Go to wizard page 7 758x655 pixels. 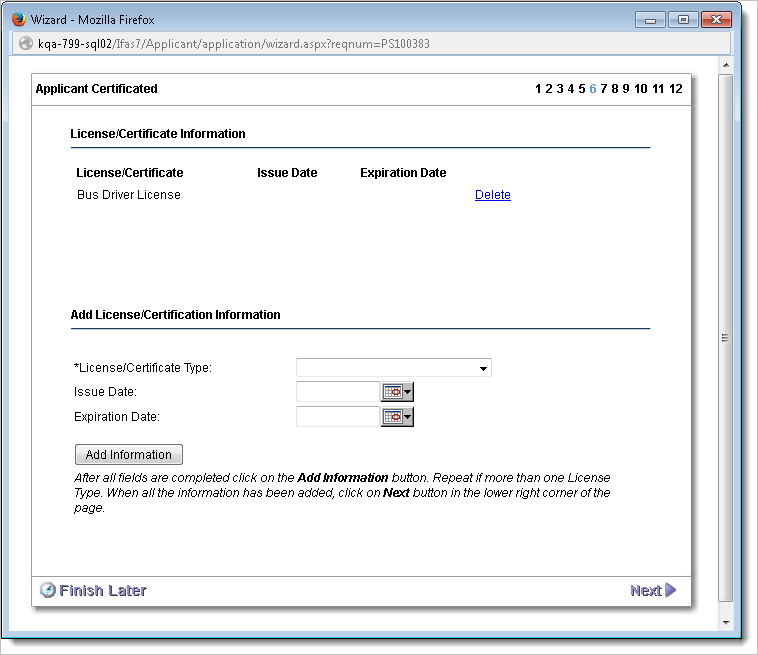pyautogui.click(x=604, y=89)
